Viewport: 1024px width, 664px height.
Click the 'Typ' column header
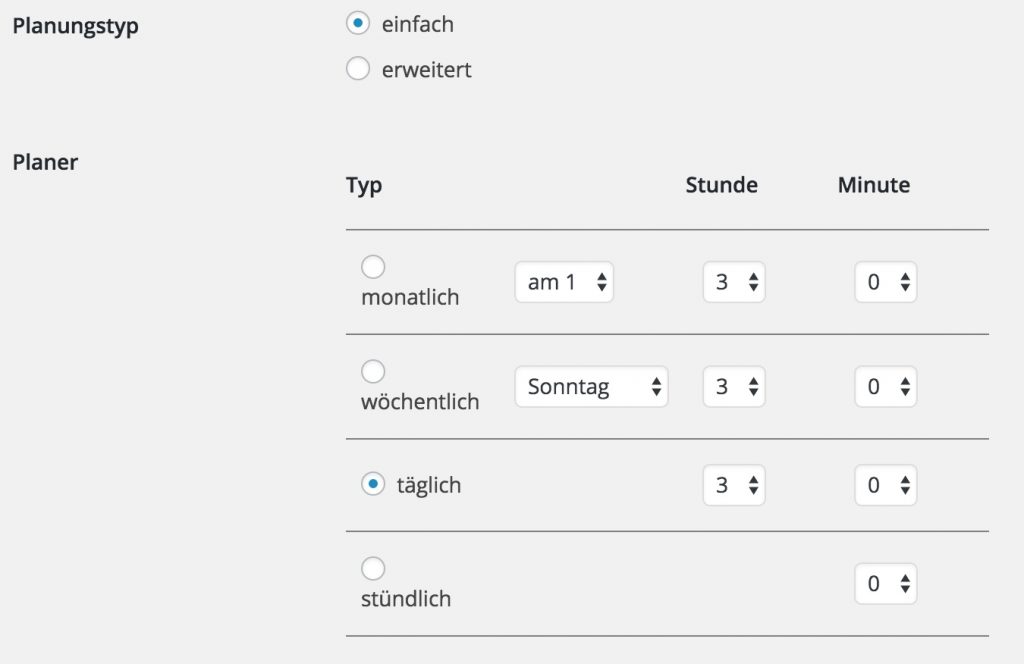(363, 185)
